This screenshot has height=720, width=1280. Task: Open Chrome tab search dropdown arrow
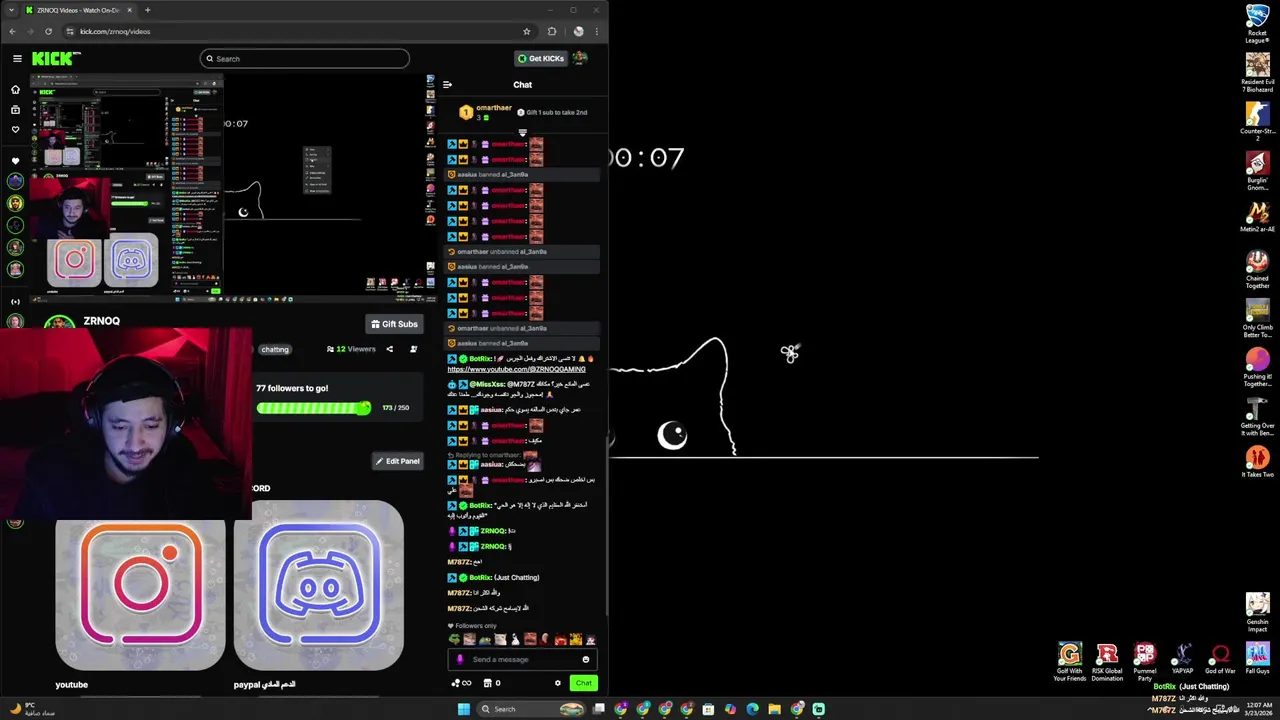coord(12,10)
